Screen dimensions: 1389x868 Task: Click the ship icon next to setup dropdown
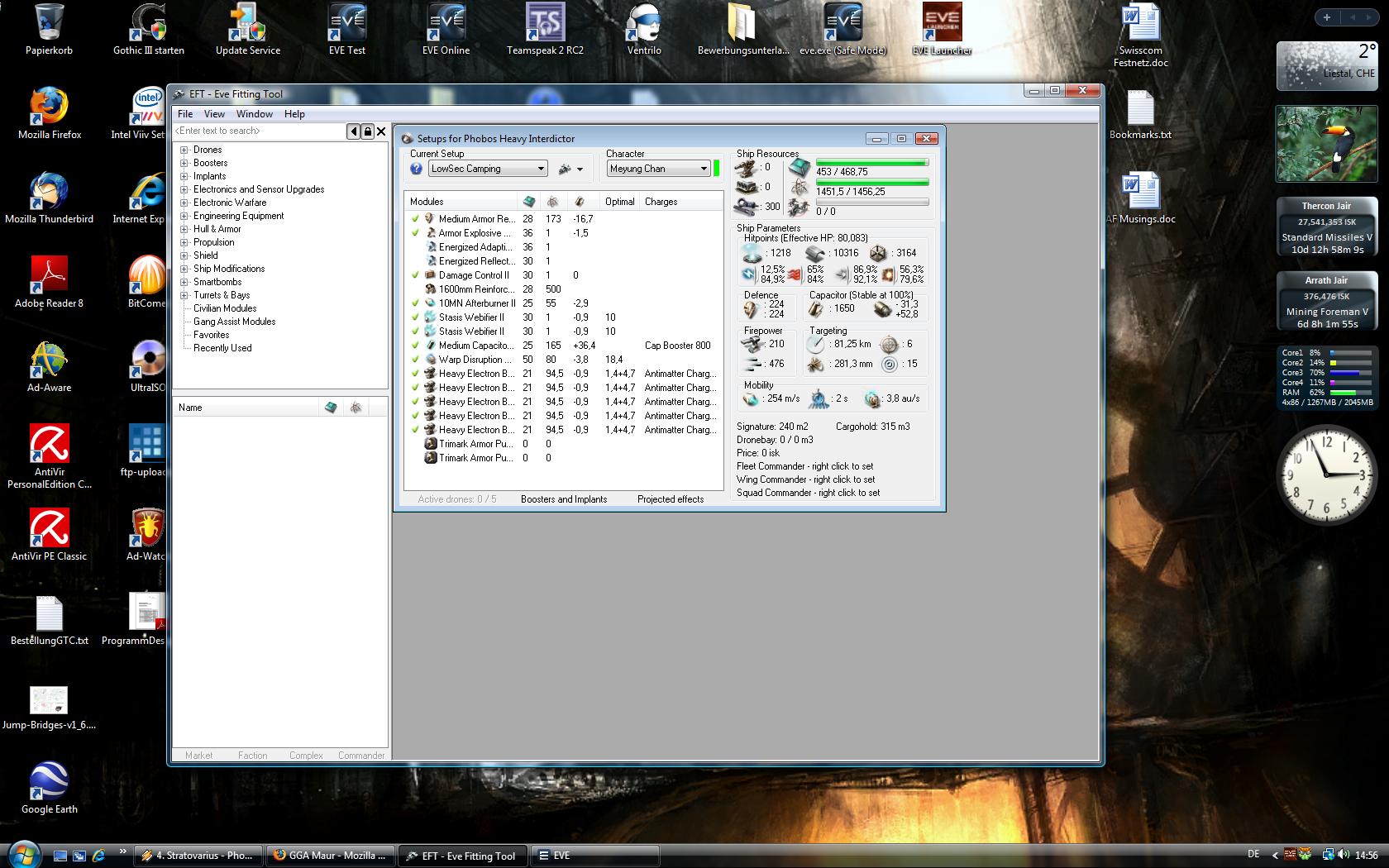[565, 169]
